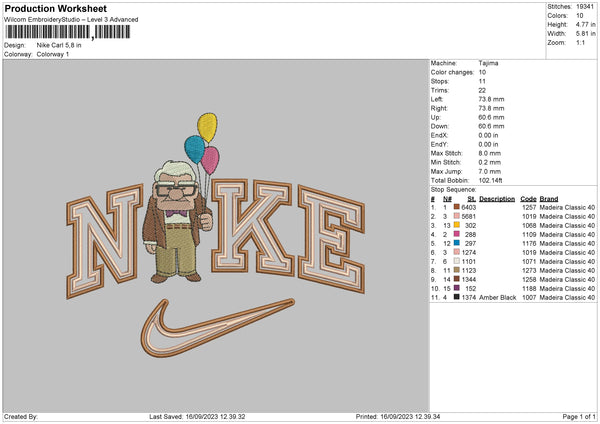Click the 'Stop Sequence:' heading

pyautogui.click(x=453, y=189)
